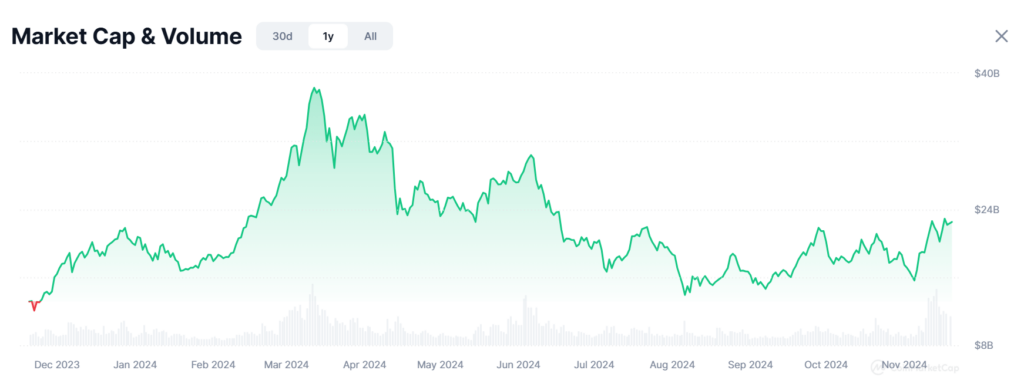This screenshot has height=387, width=1024.
Task: Click the Mar 2024 x-axis label
Action: tap(286, 365)
